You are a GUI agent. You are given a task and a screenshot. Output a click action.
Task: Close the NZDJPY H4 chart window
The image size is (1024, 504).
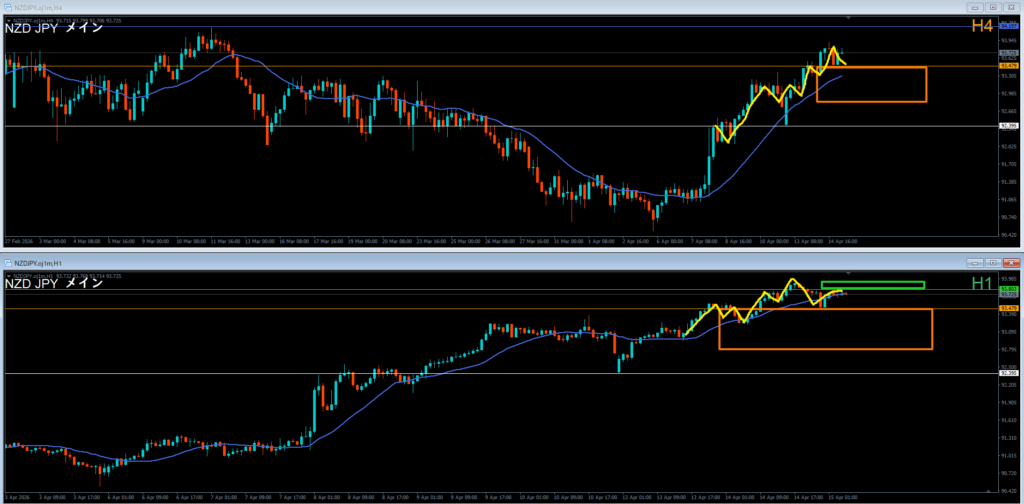pyautogui.click(x=1012, y=7)
